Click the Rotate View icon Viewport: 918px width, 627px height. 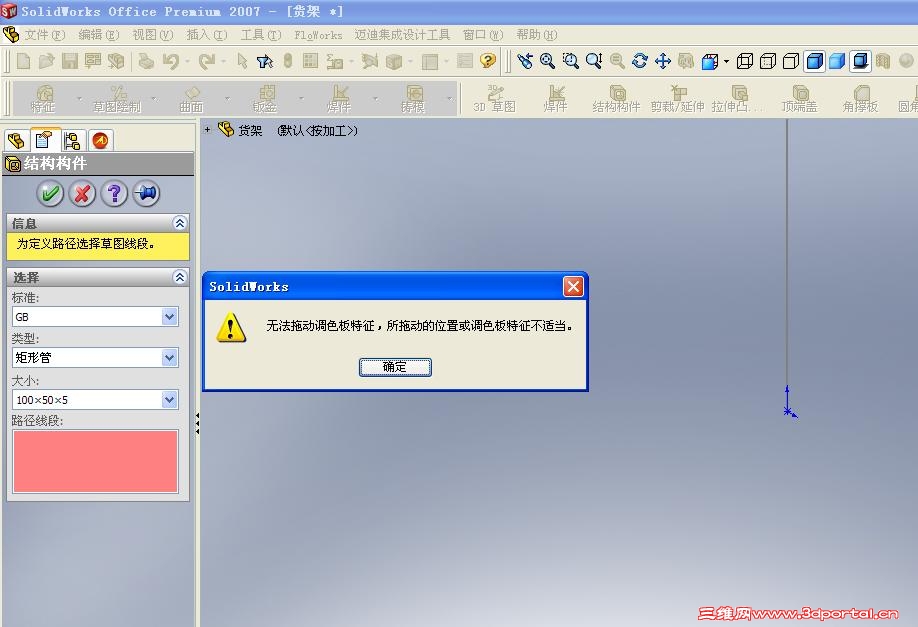click(640, 61)
